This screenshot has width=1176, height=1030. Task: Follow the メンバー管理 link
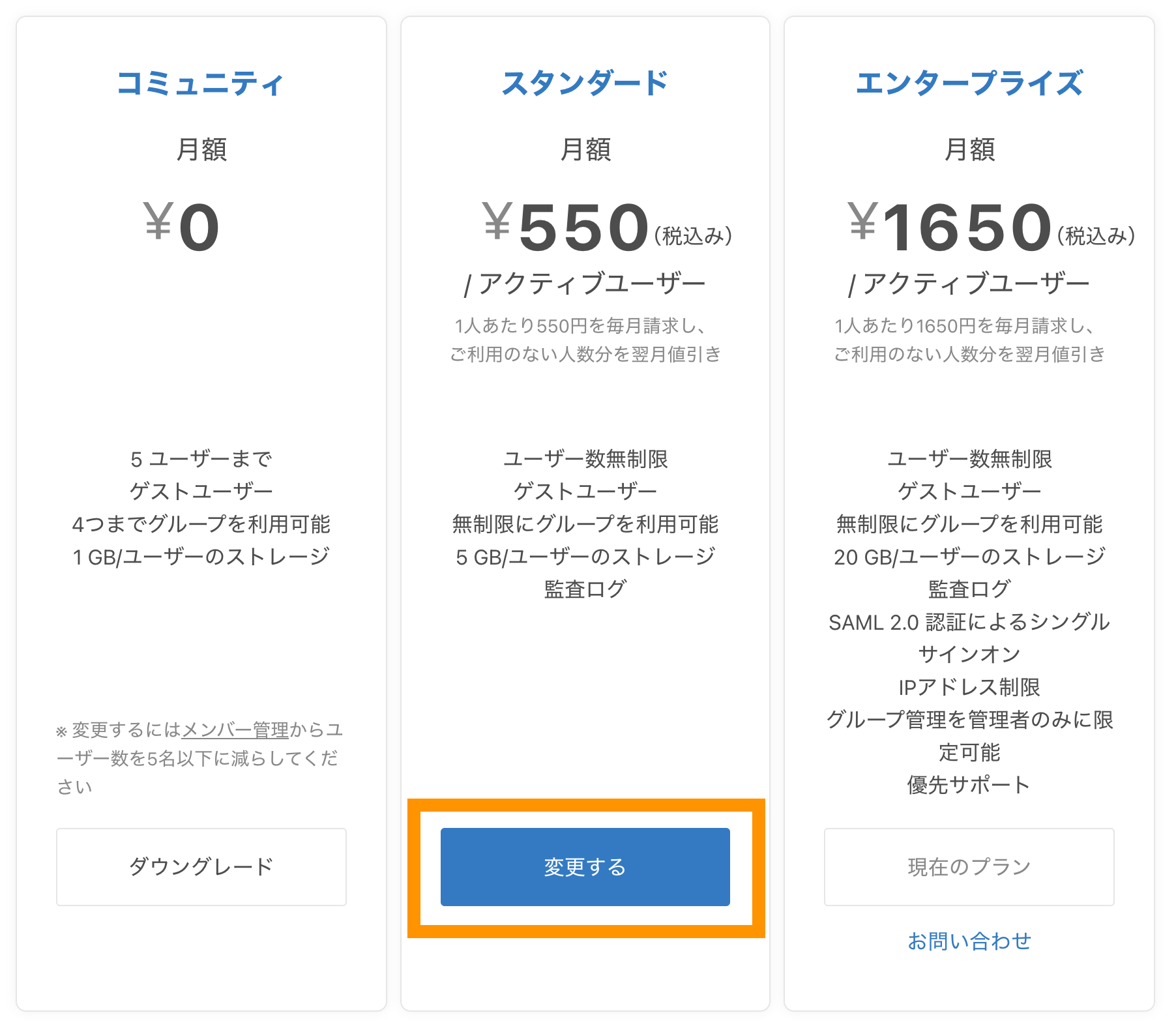235,729
